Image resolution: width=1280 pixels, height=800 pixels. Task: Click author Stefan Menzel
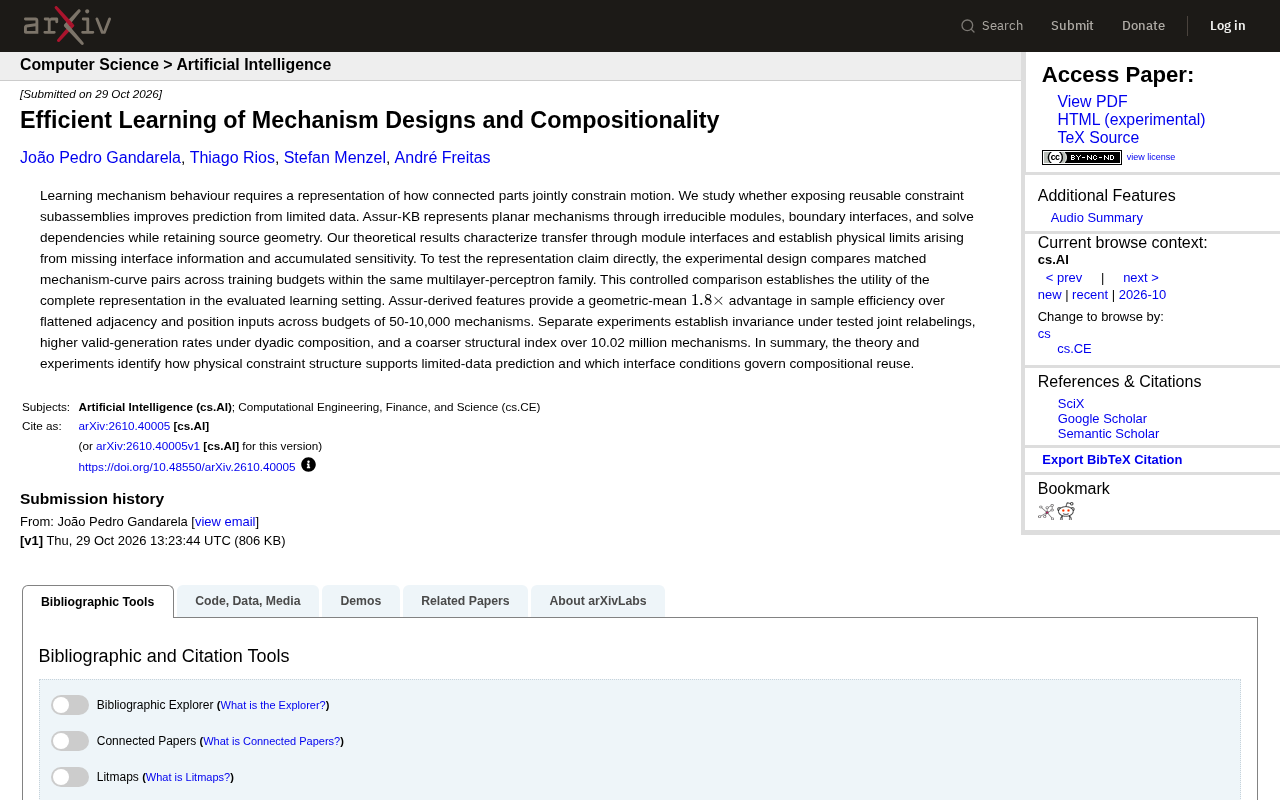pos(335,158)
